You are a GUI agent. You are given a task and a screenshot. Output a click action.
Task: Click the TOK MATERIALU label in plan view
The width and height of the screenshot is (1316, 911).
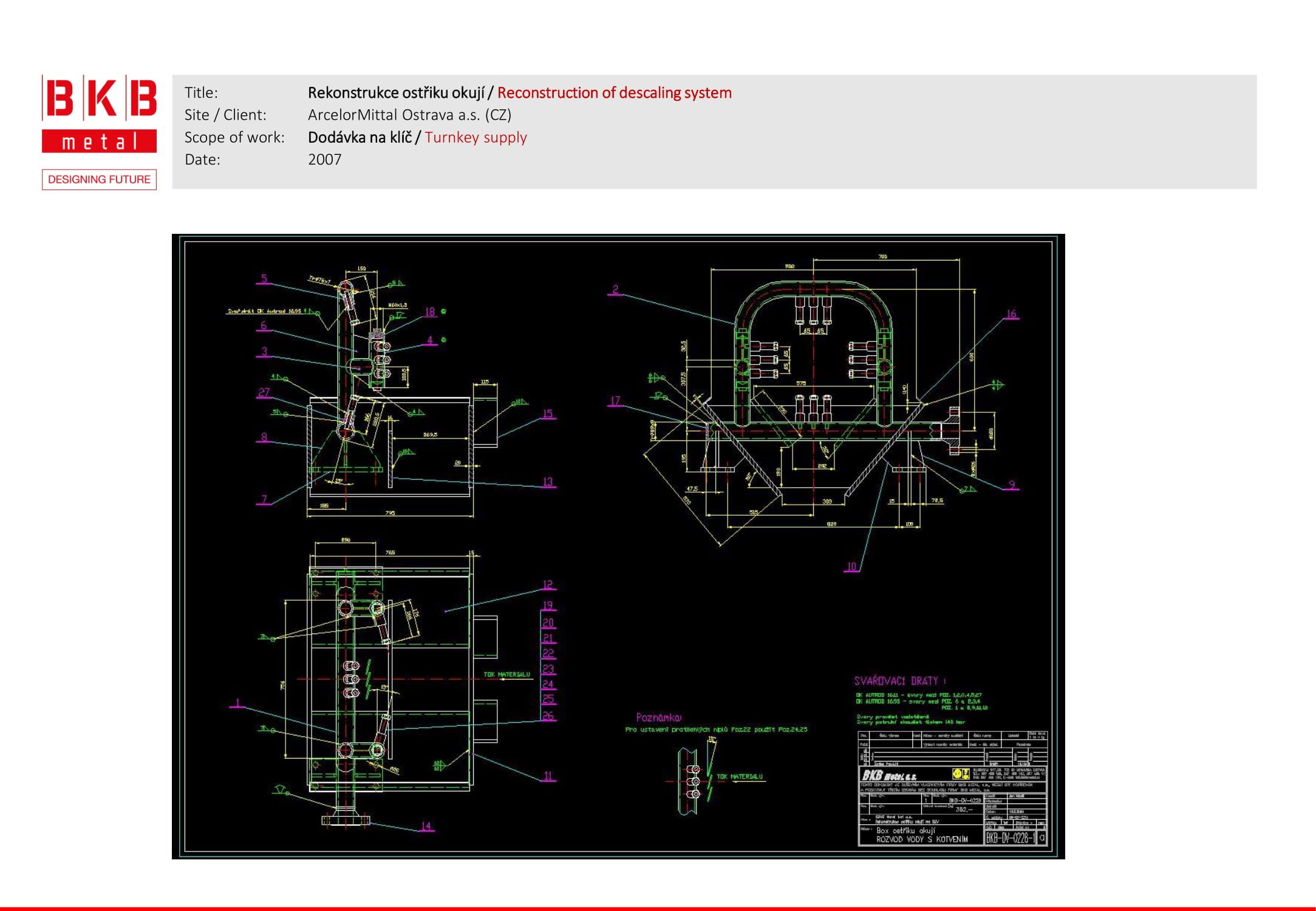[506, 674]
